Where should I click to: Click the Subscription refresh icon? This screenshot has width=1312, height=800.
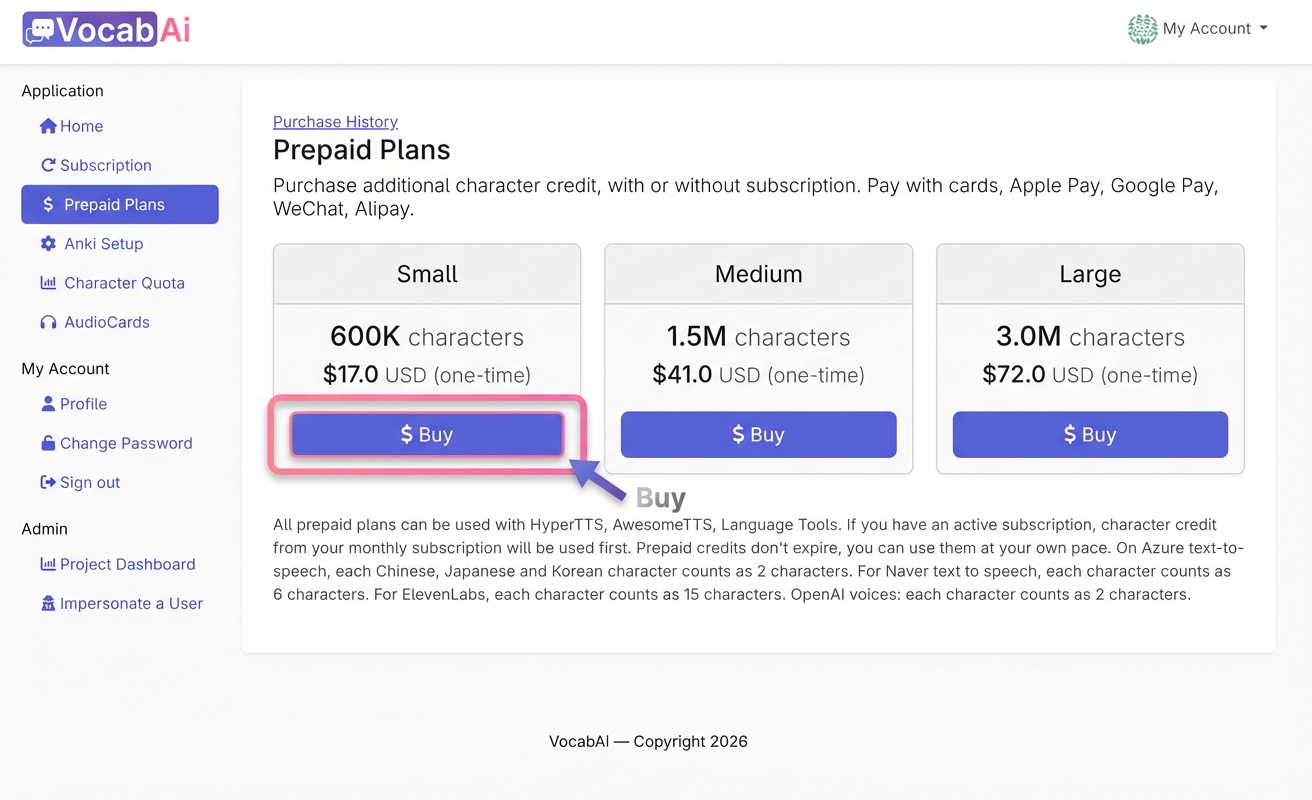pyautogui.click(x=46, y=165)
